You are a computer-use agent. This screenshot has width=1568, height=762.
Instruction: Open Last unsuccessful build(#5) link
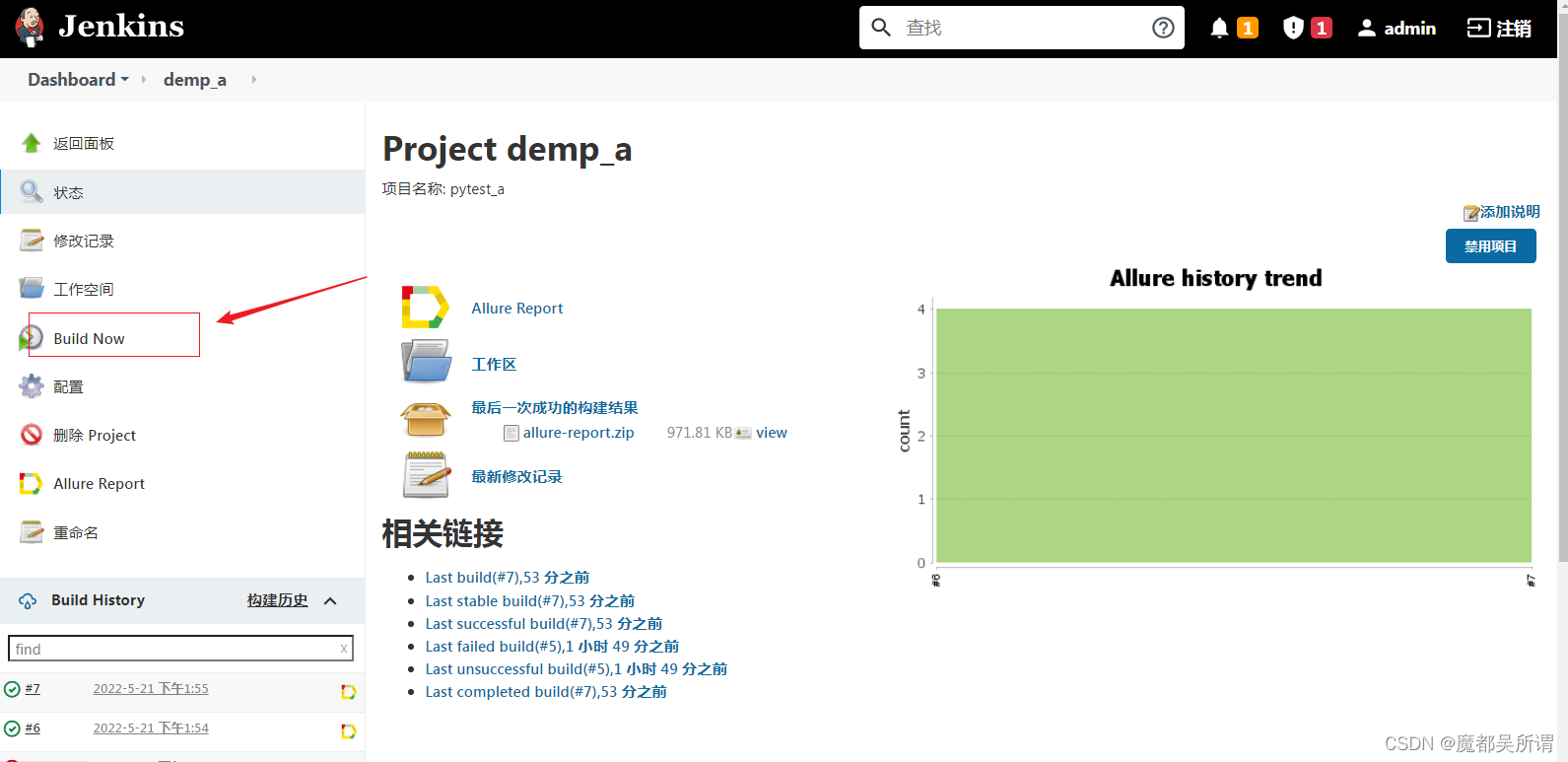coord(577,669)
